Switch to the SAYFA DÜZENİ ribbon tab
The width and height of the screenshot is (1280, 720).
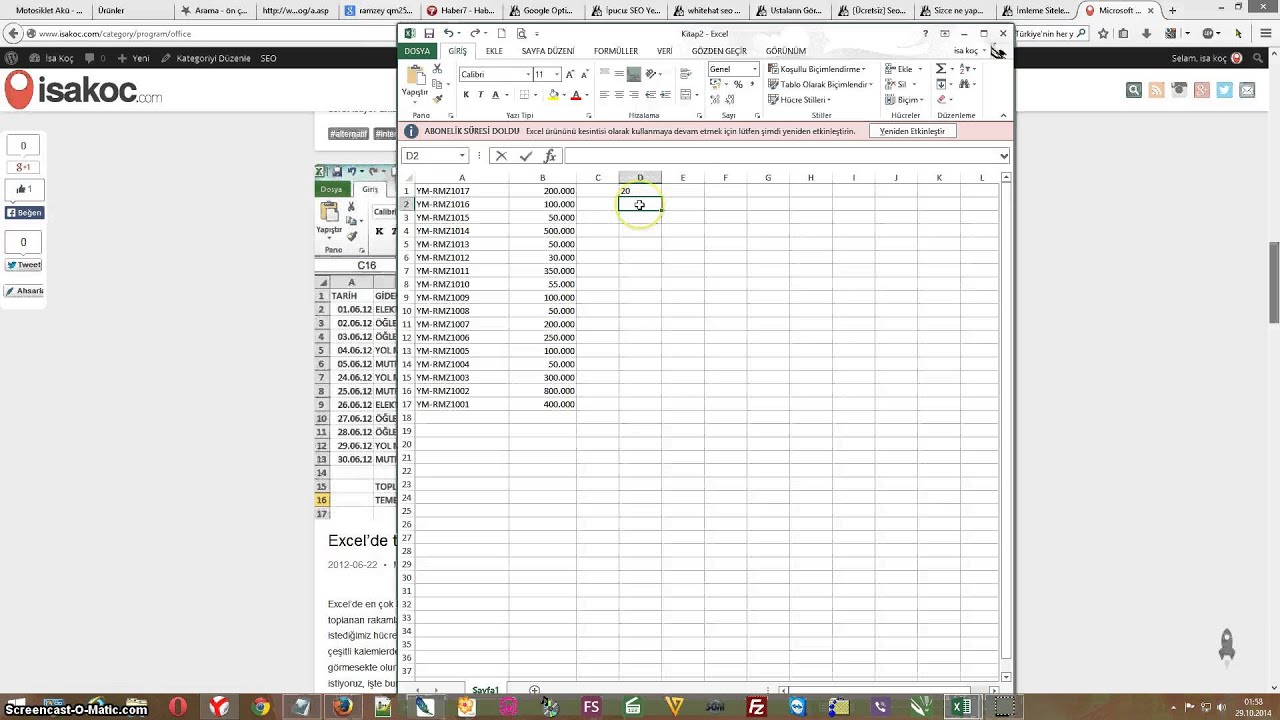tap(548, 51)
